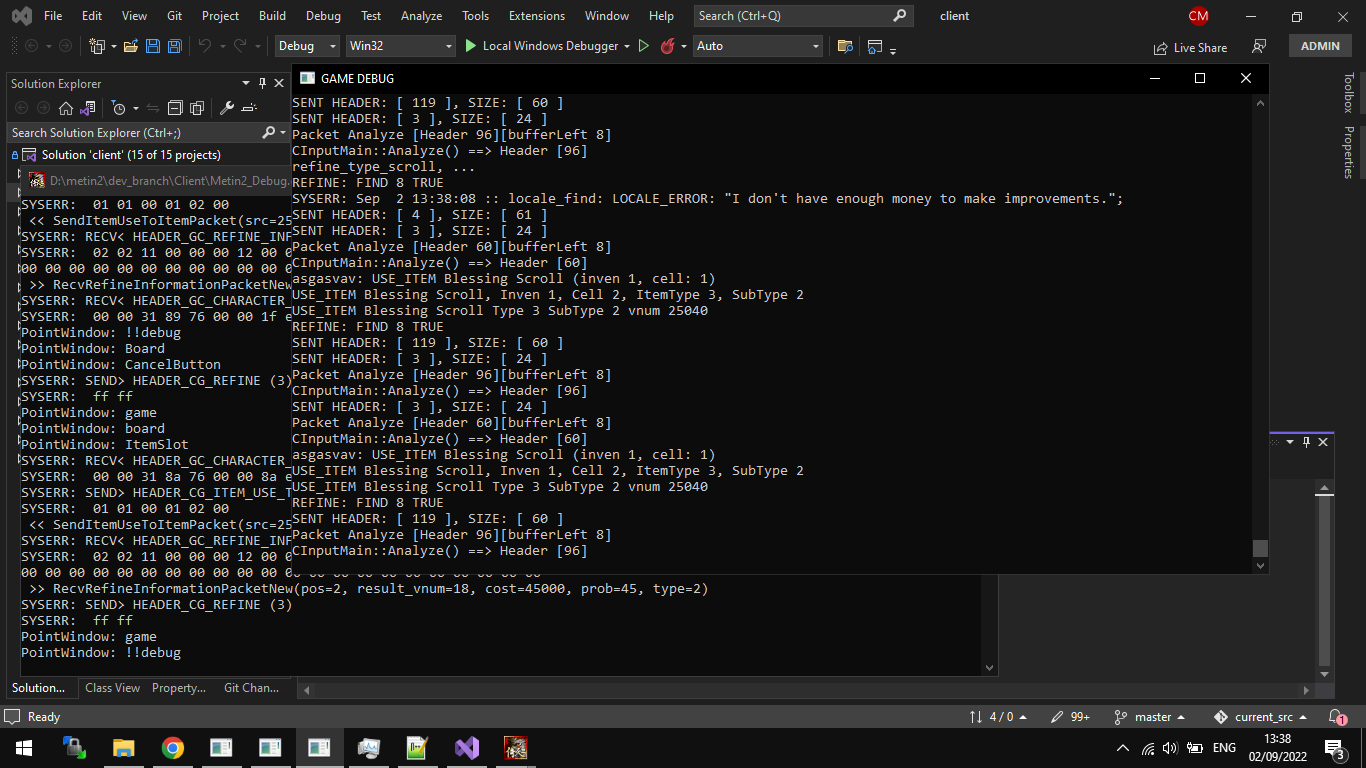Open the Toolbox side tab

1348,93
